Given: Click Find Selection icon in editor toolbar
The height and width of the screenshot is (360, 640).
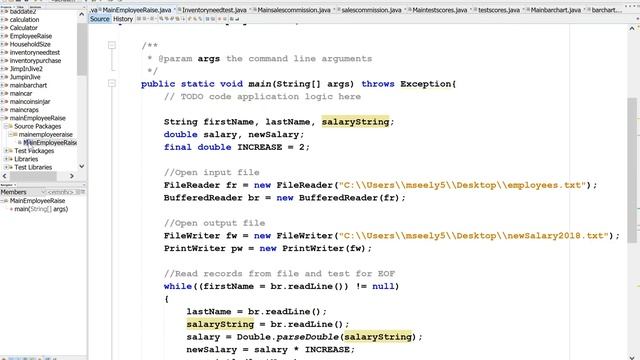Looking at the screenshot, I should (x=161, y=19).
